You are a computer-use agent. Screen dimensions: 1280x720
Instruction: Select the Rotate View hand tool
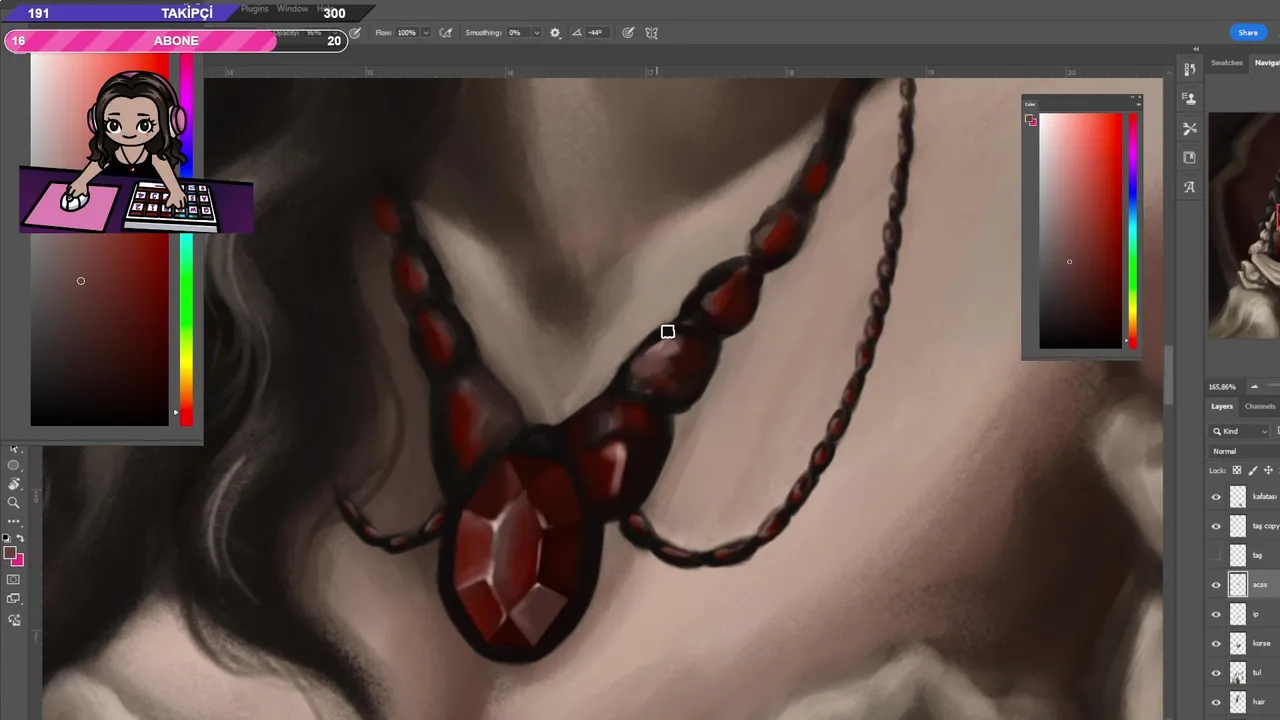[x=14, y=483]
